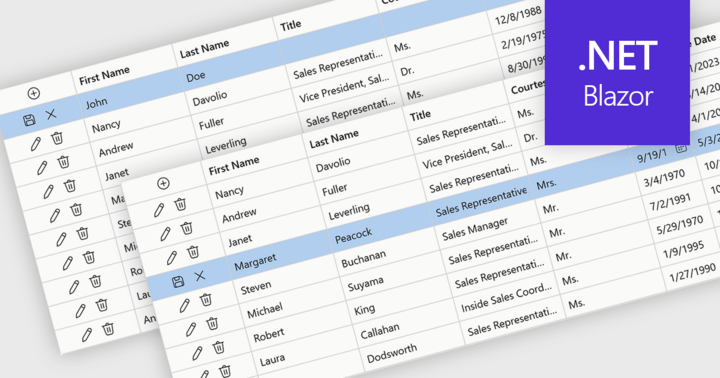
Task: Click the 1/27/1990 date cell
Action: (x=692, y=272)
